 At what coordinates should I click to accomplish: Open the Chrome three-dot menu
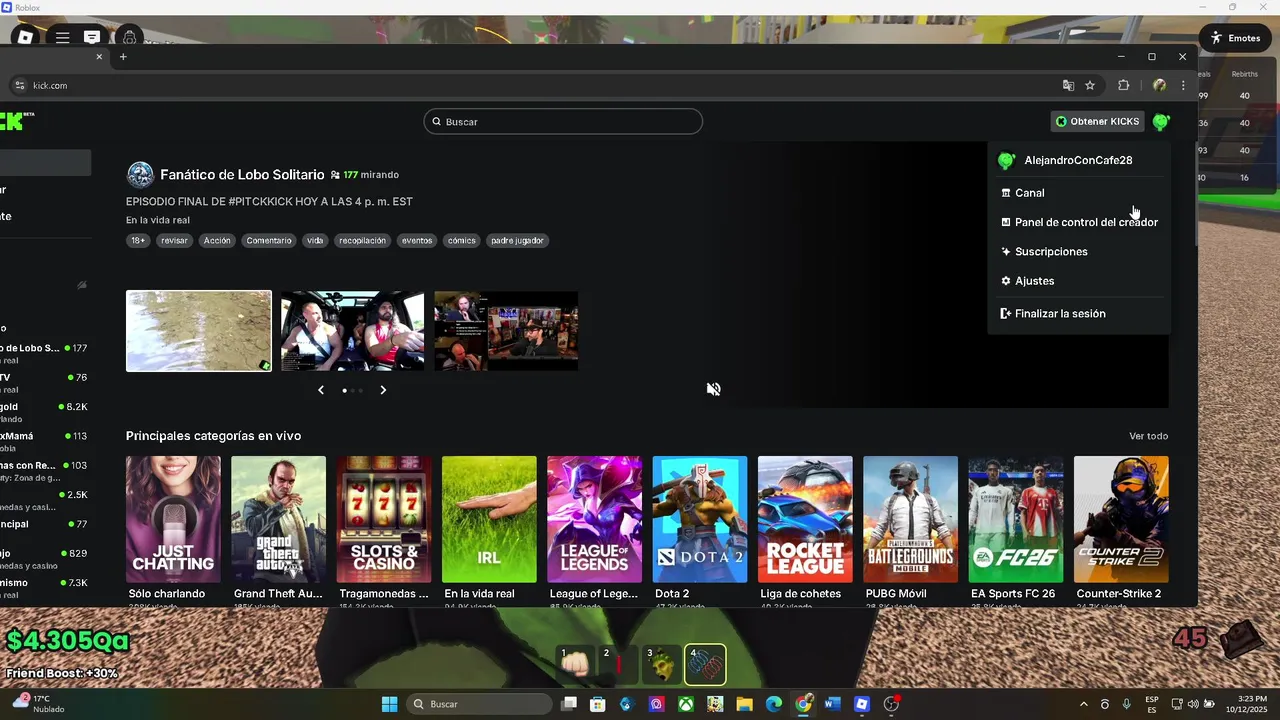pyautogui.click(x=1183, y=86)
